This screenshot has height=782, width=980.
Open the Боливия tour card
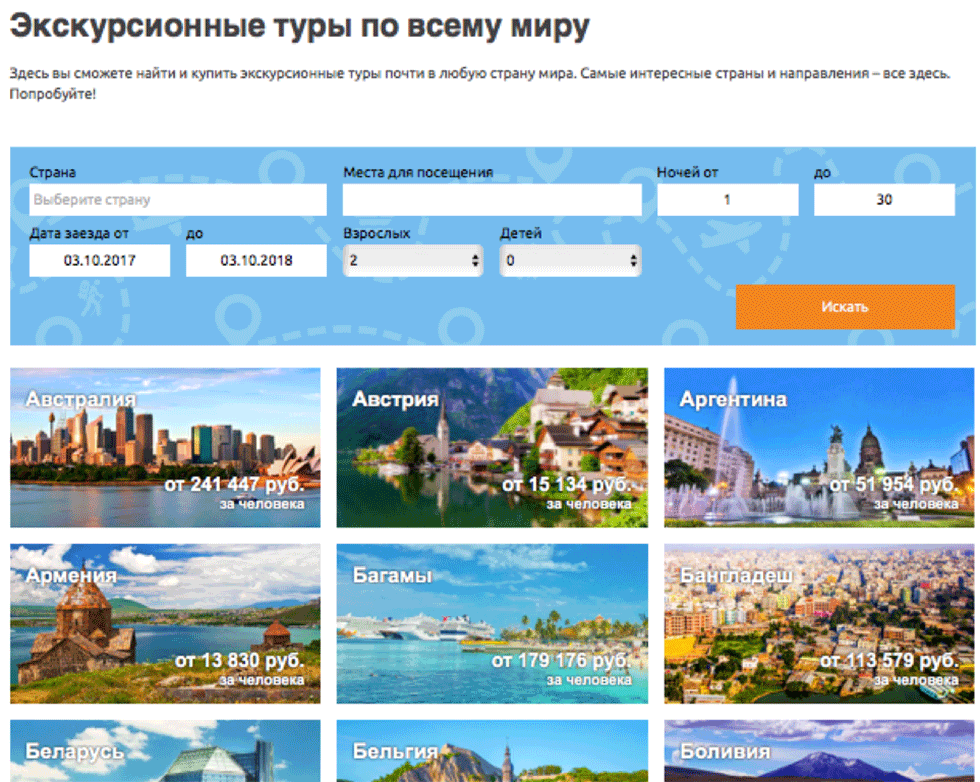click(819, 752)
